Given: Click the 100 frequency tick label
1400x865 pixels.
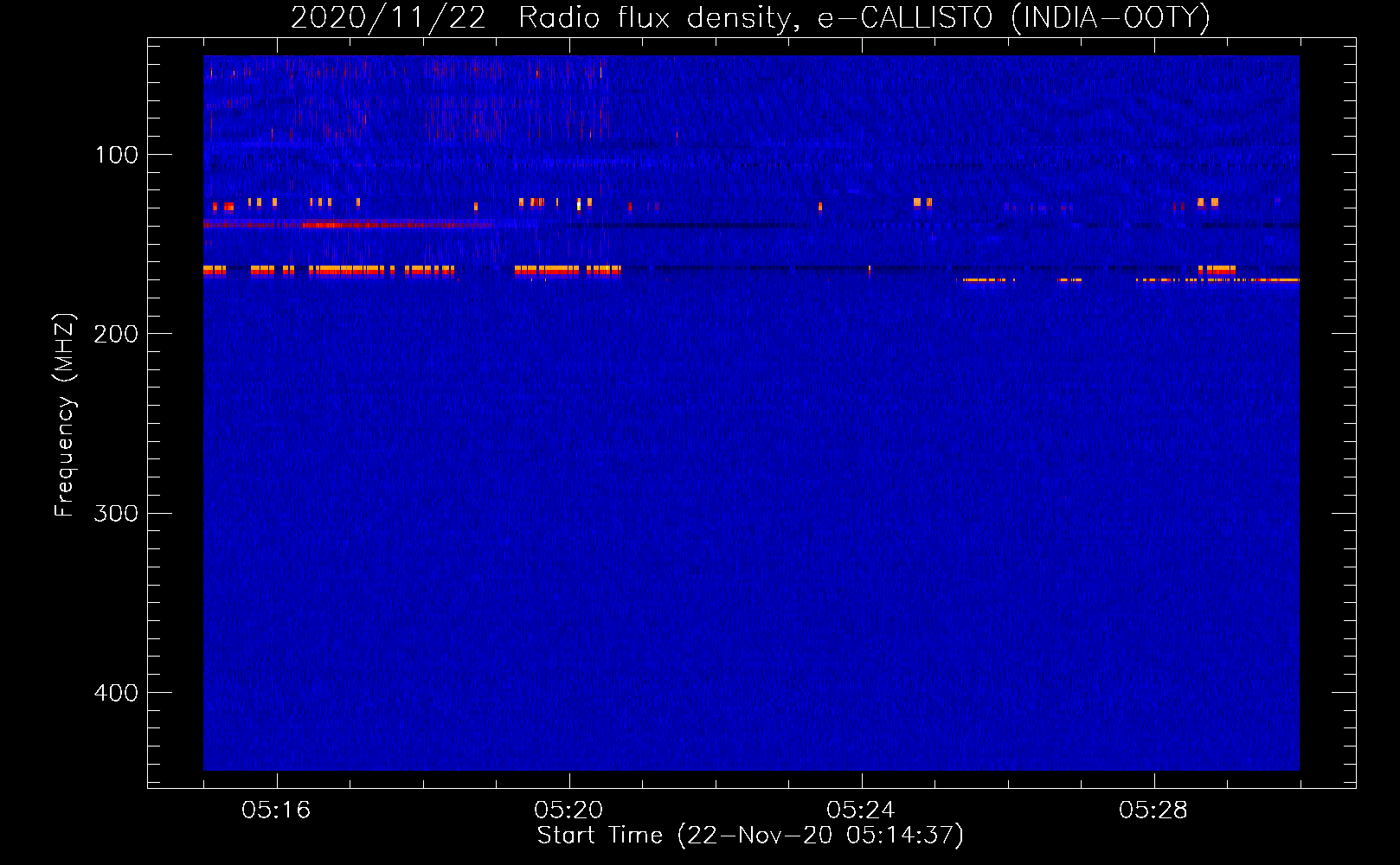Looking at the screenshot, I should pos(117,155).
